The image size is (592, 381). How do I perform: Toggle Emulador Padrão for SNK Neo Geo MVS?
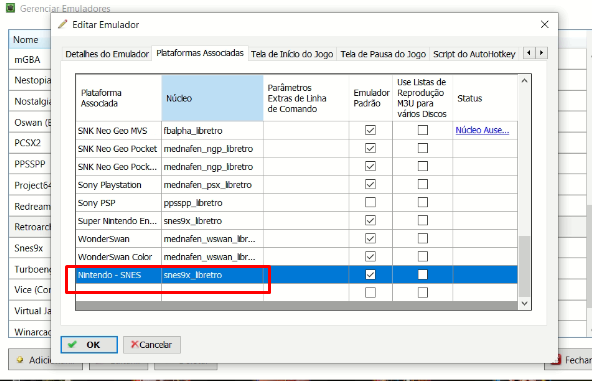(x=370, y=130)
